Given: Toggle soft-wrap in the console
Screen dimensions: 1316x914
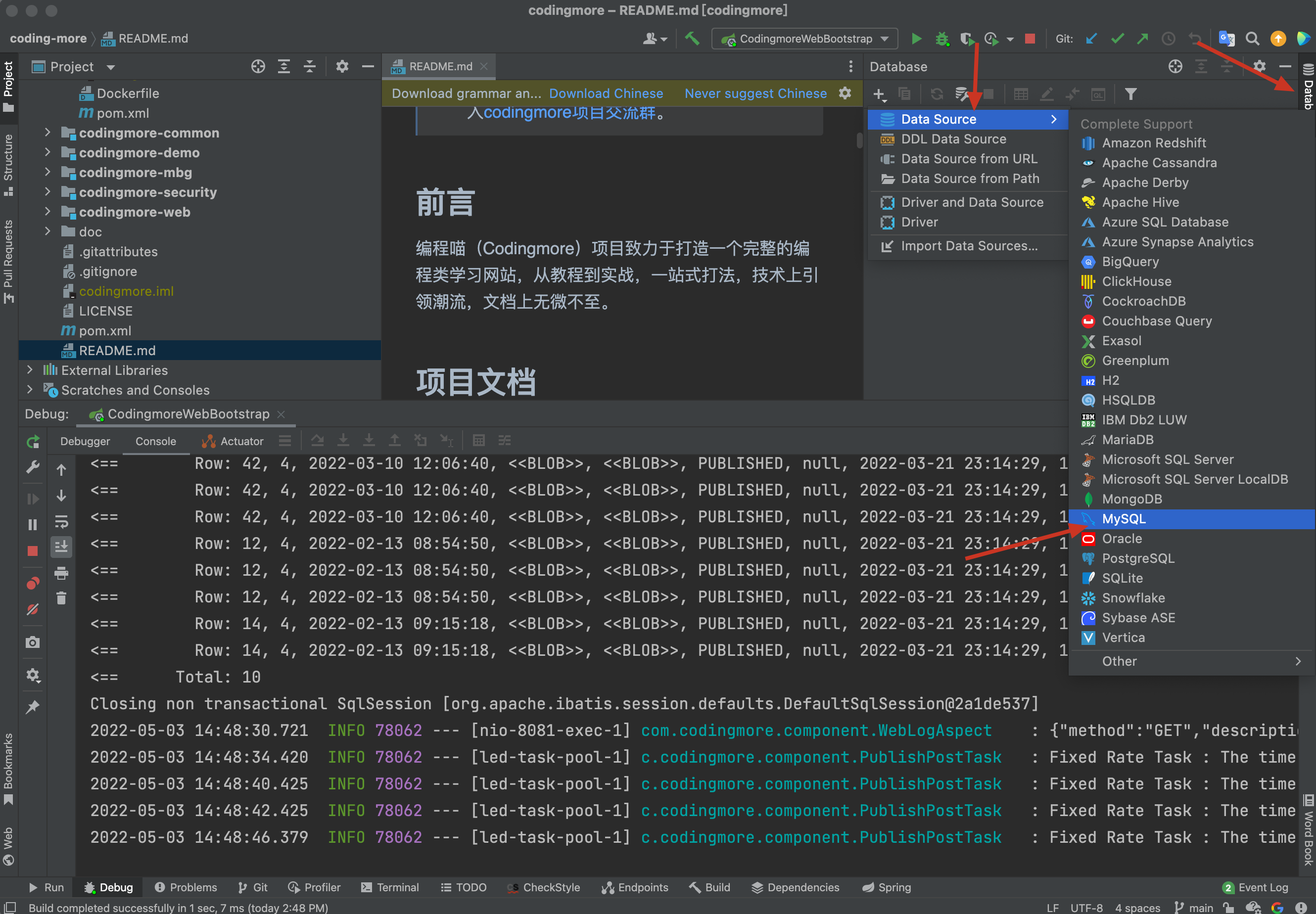Looking at the screenshot, I should point(61,522).
